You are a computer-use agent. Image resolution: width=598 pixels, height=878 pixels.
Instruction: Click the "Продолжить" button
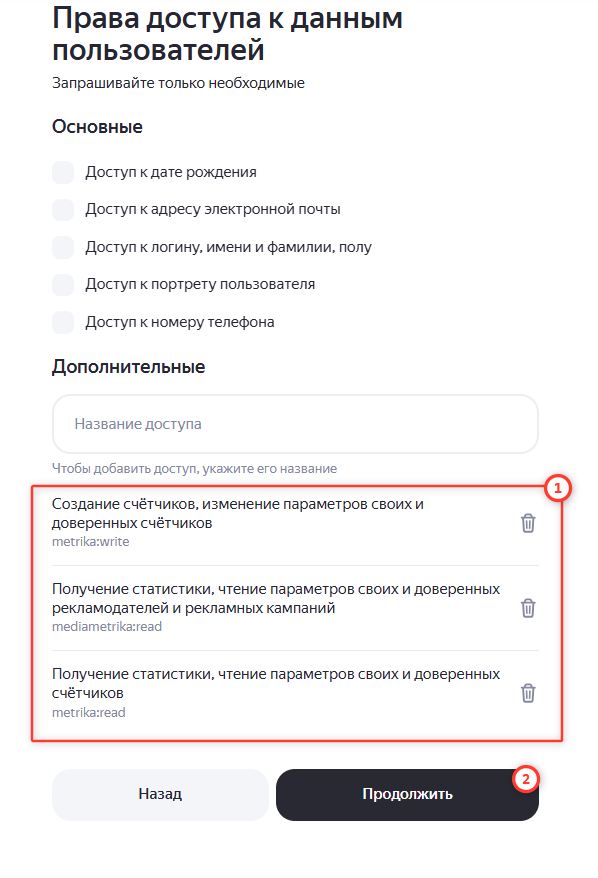click(x=408, y=794)
